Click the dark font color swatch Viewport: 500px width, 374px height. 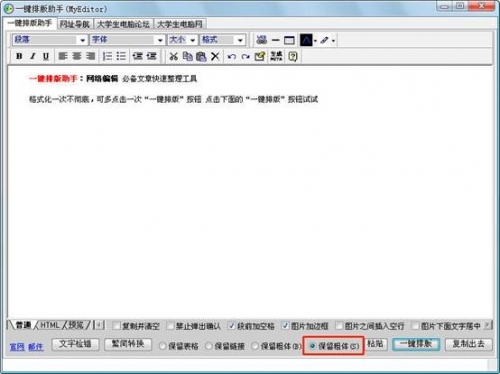pyautogui.click(x=306, y=40)
